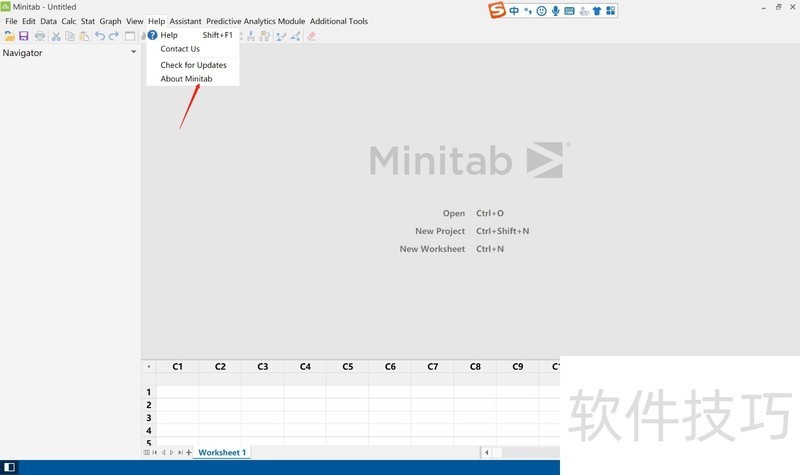
Task: Click the worksheet scrollbar left arrow
Action: [x=487, y=453]
